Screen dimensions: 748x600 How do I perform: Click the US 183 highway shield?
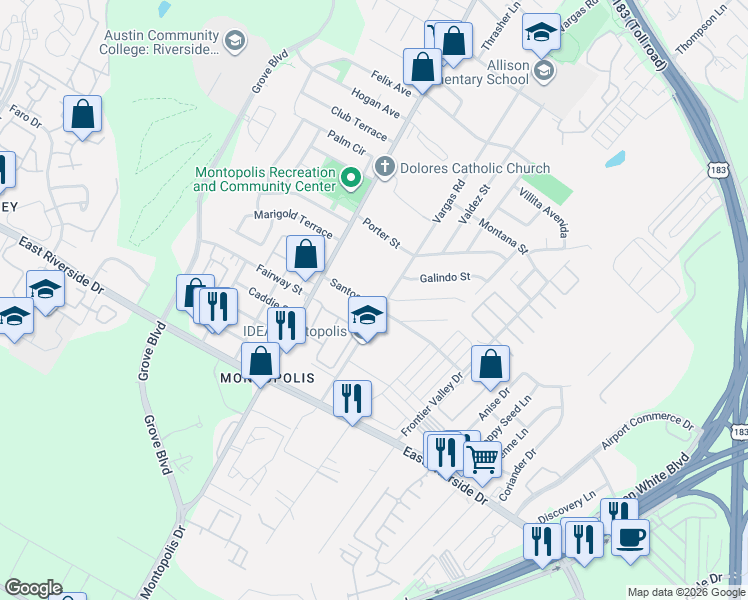pyautogui.click(x=717, y=170)
